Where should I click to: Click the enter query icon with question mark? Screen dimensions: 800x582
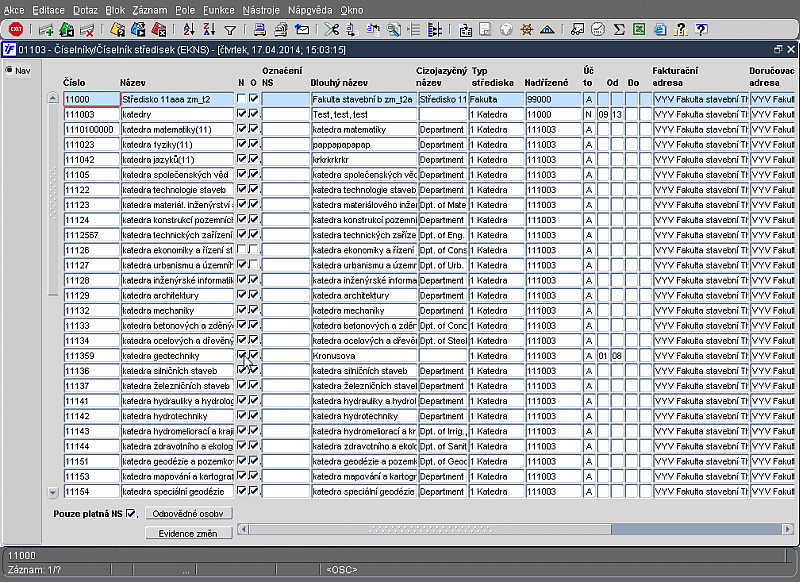117,30
